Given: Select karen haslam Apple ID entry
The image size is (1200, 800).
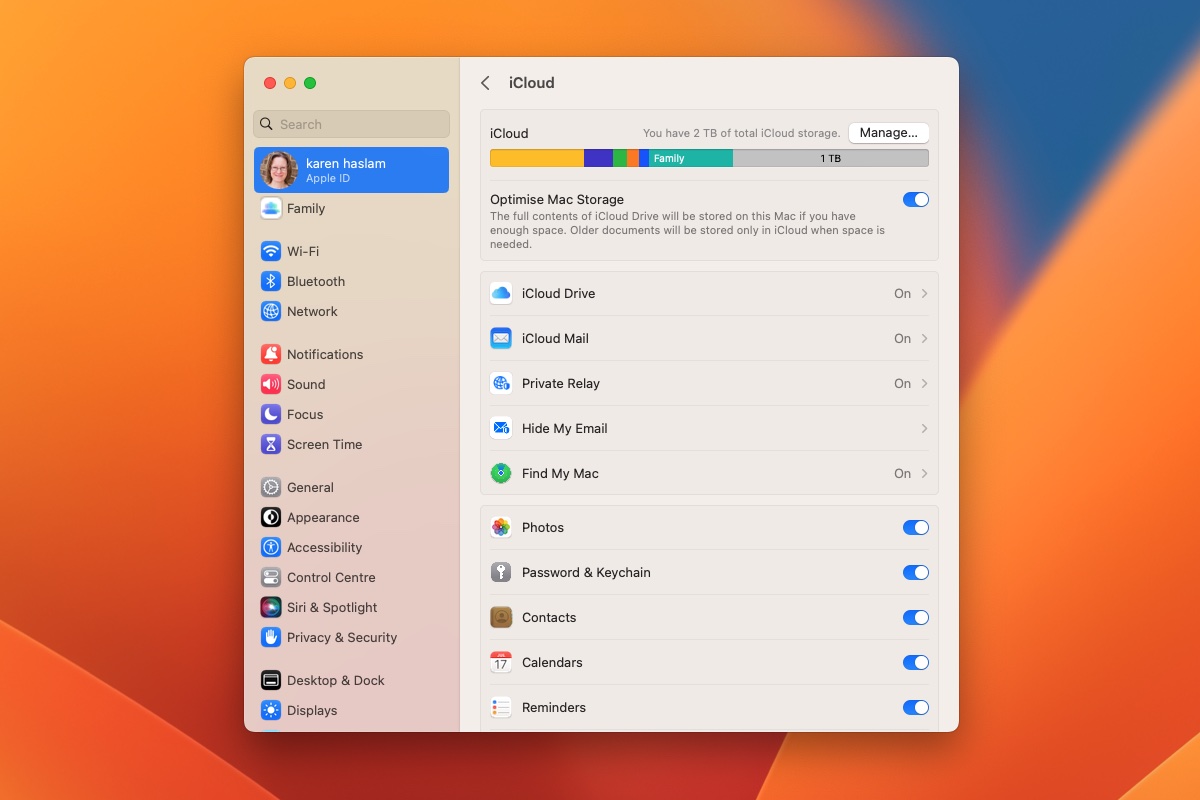Looking at the screenshot, I should pyautogui.click(x=351, y=170).
